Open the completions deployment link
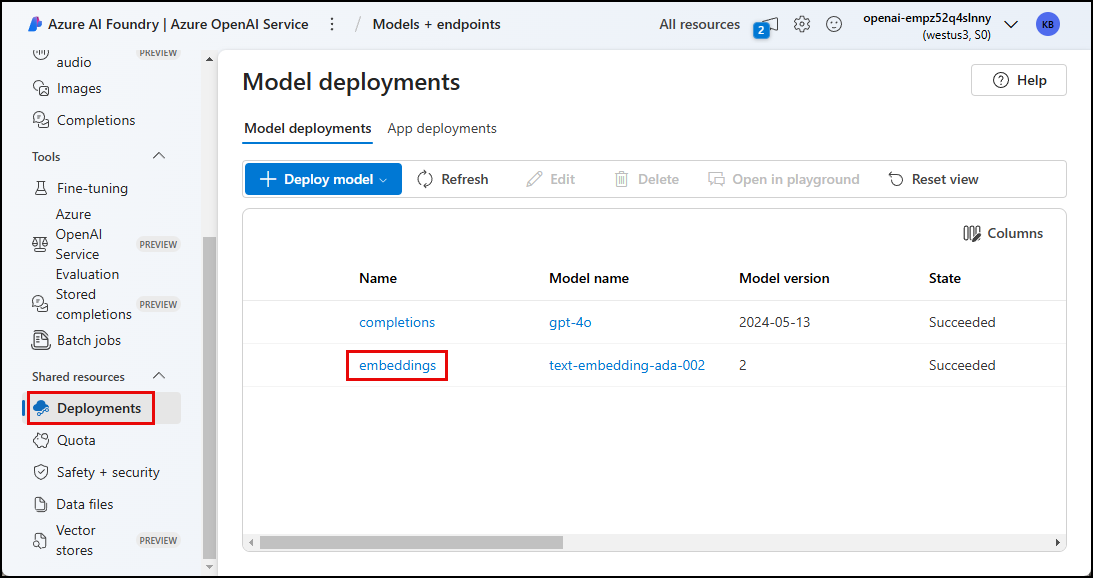 point(397,322)
